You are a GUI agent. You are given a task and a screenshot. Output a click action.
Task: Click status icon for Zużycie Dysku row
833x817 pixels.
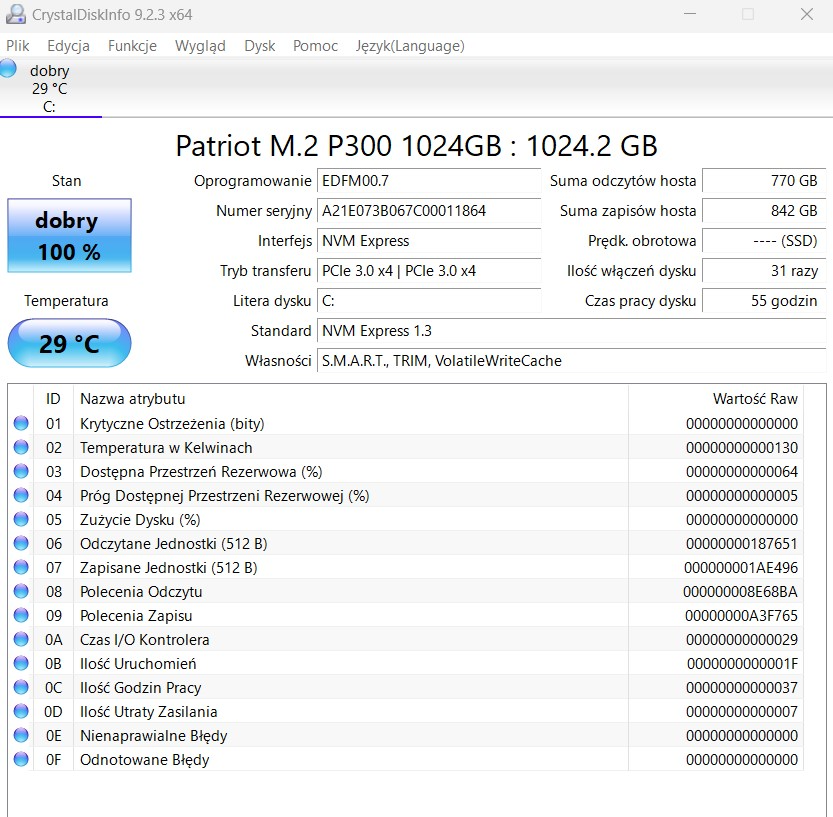click(x=21, y=520)
